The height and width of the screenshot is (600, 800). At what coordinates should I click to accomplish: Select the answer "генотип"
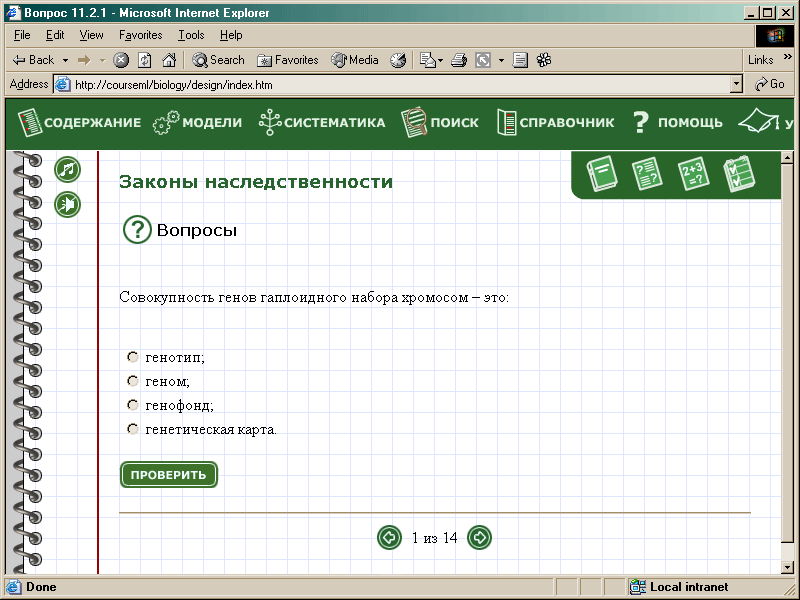tap(133, 357)
